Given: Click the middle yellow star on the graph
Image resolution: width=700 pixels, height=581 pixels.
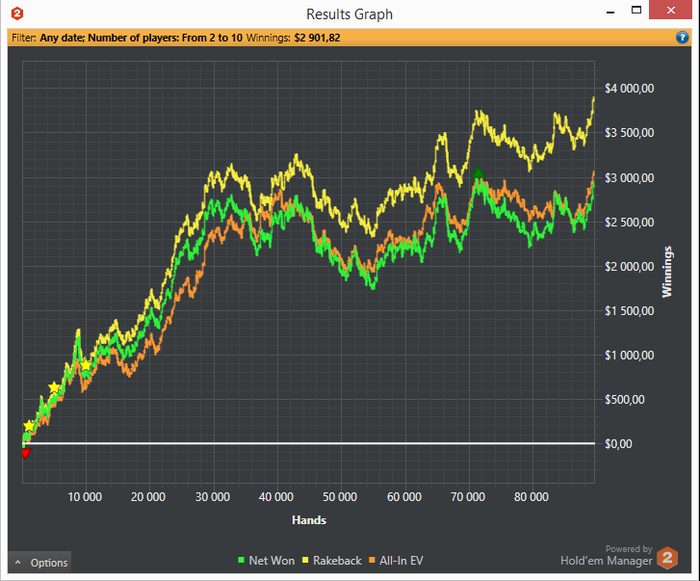Looking at the screenshot, I should coord(54,388).
